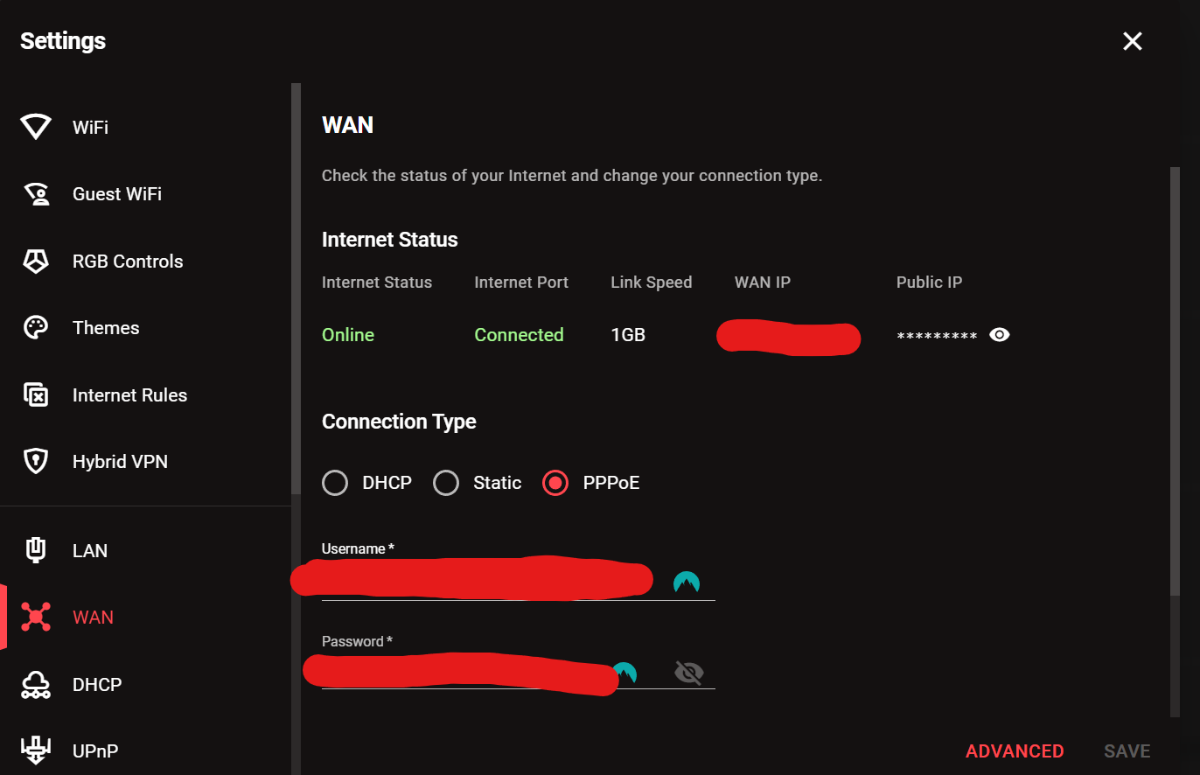Click the SAVE button
Image resolution: width=1200 pixels, height=775 pixels.
click(1127, 751)
